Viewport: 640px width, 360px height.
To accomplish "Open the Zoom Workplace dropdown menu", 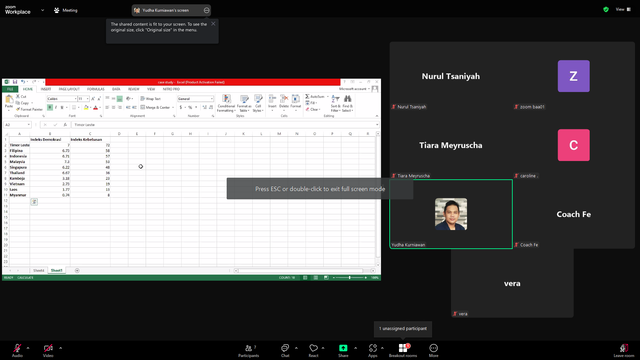I will [x=42, y=10].
